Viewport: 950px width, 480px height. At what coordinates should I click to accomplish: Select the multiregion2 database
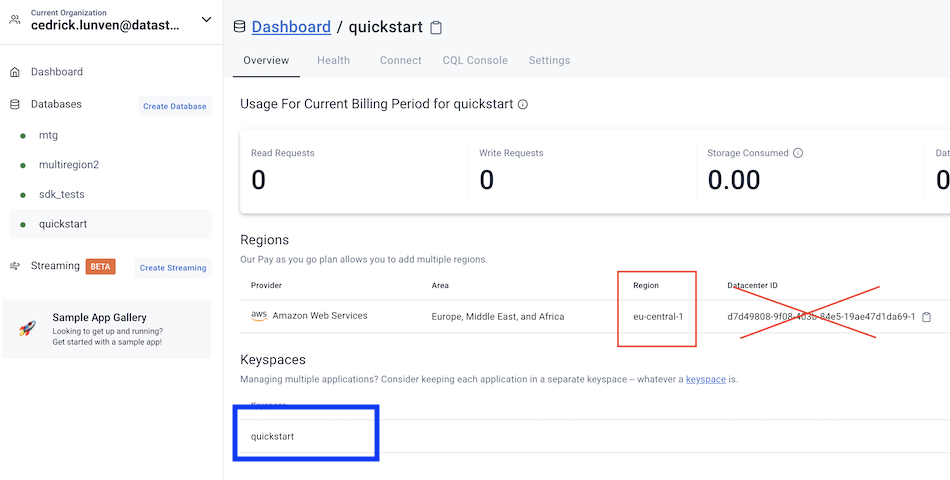pyautogui.click(x=68, y=165)
